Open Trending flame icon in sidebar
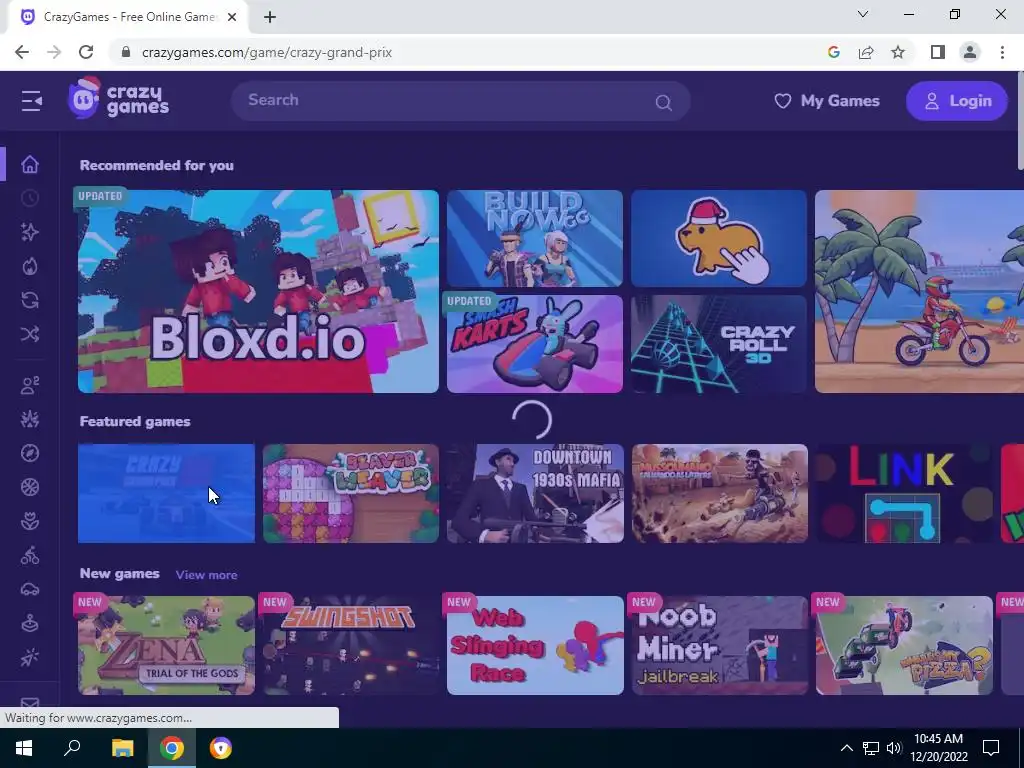The image size is (1024, 768). [x=30, y=266]
